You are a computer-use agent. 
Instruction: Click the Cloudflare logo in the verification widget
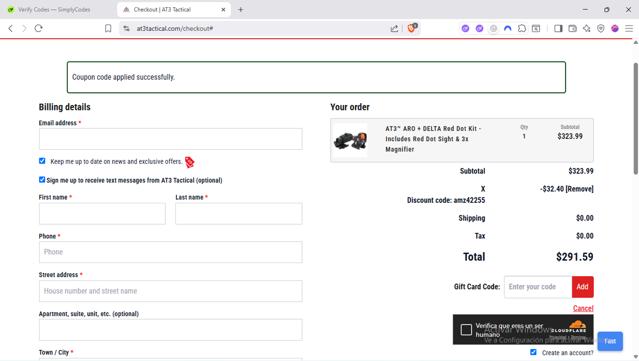[x=570, y=327]
